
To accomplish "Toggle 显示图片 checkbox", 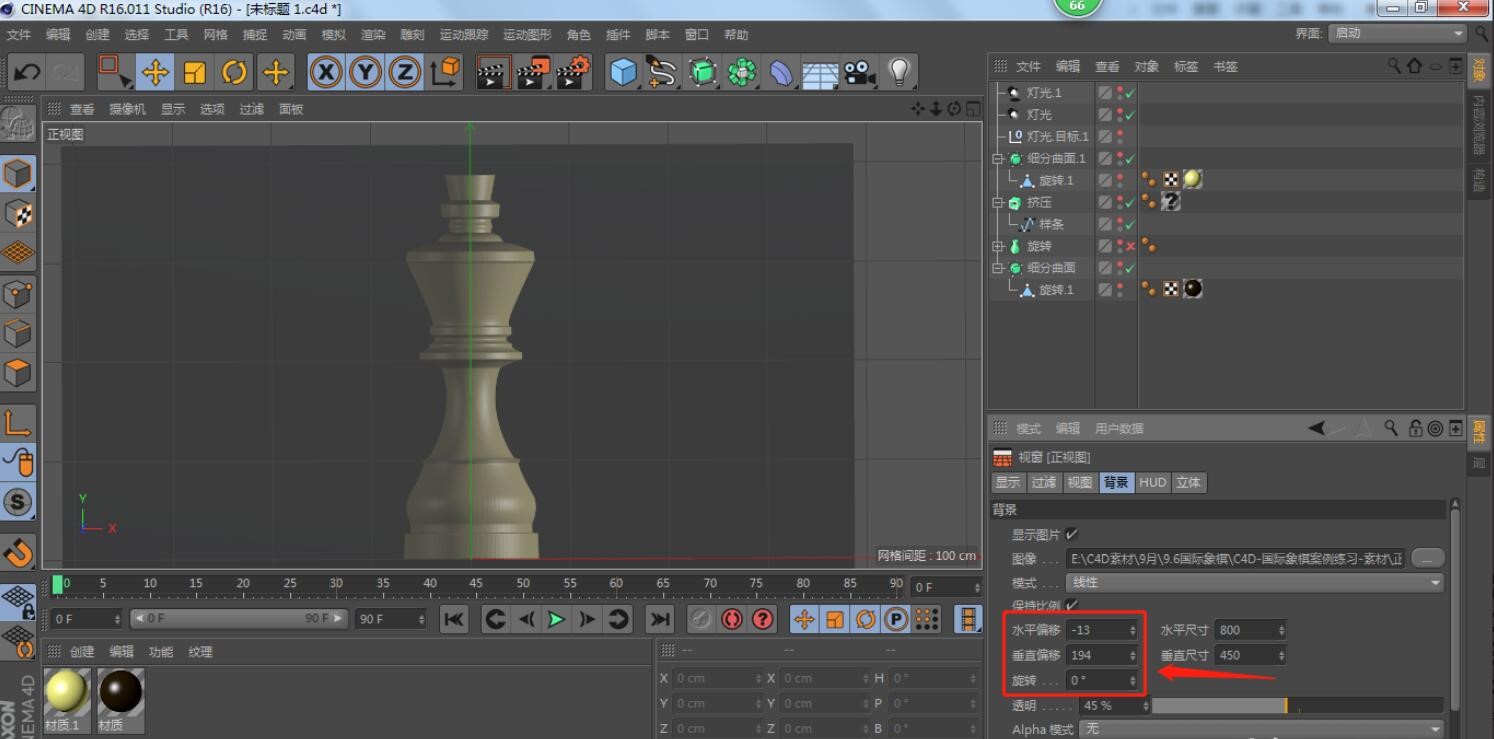I will tap(1072, 534).
